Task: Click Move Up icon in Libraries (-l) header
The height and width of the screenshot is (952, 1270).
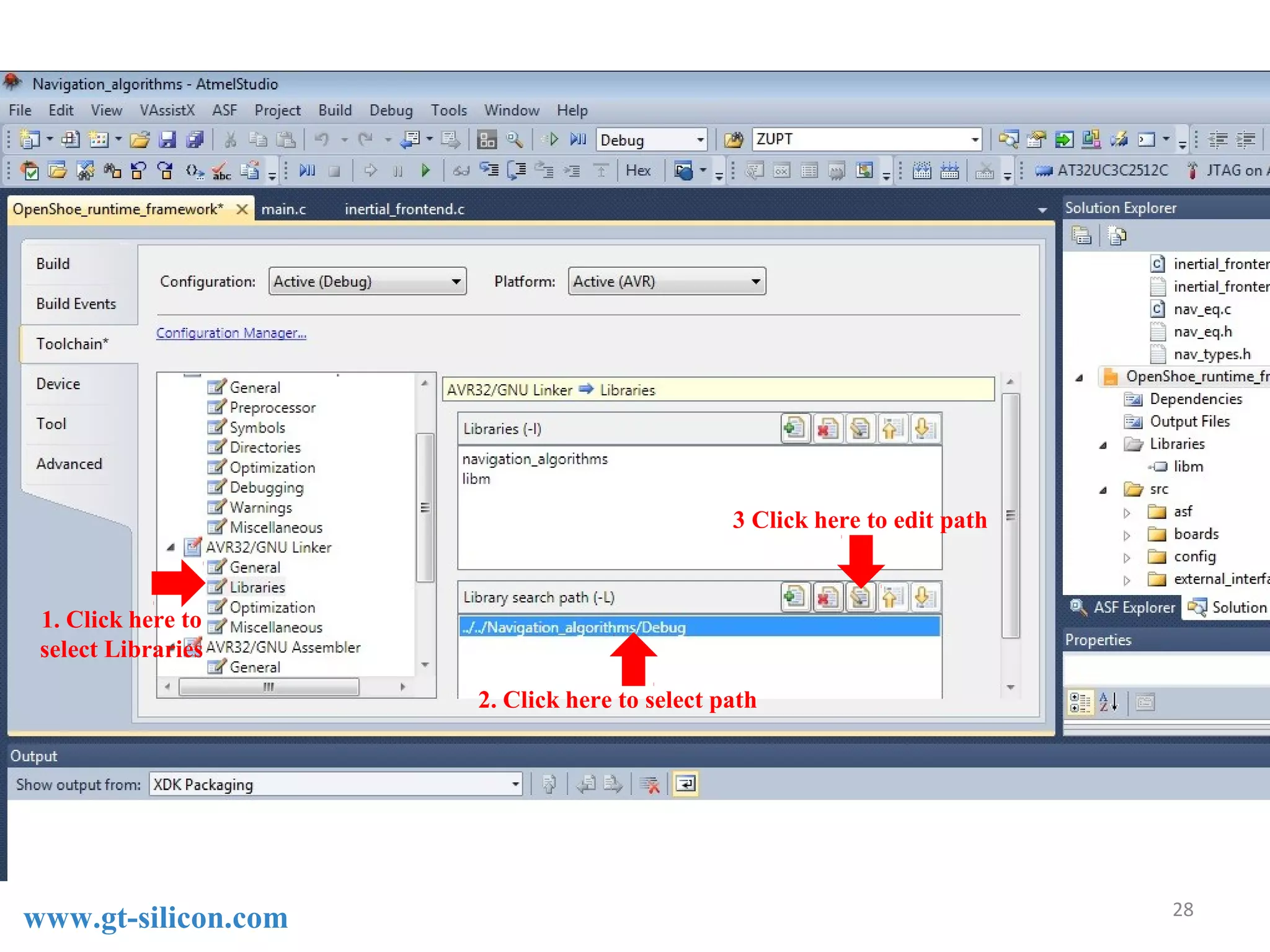Action: tap(892, 428)
